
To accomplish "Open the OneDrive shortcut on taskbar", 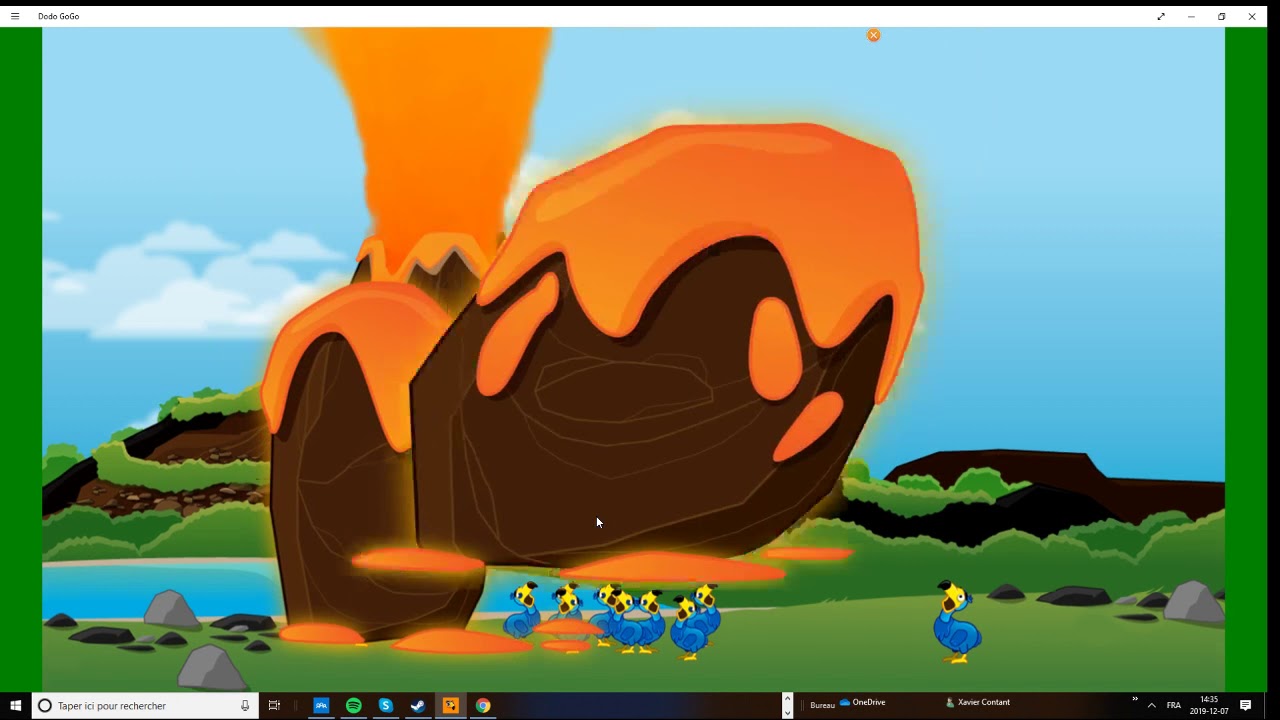I will point(862,702).
